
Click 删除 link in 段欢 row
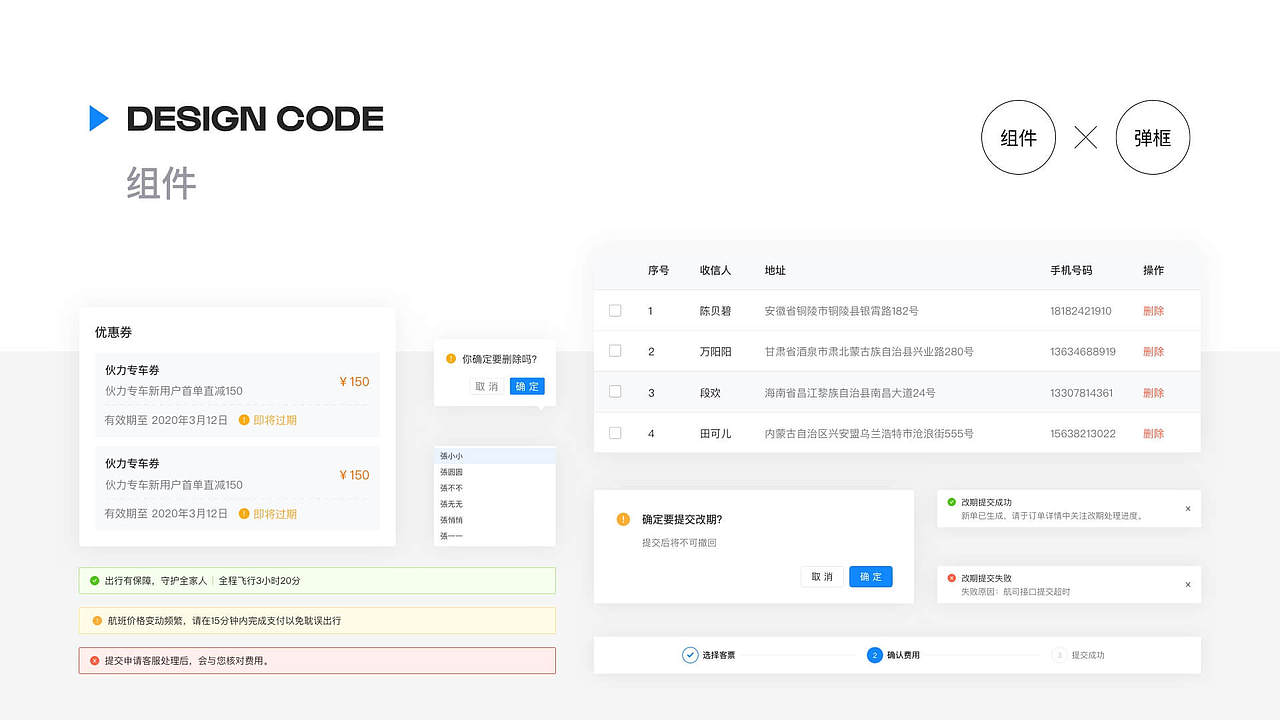tap(1153, 393)
